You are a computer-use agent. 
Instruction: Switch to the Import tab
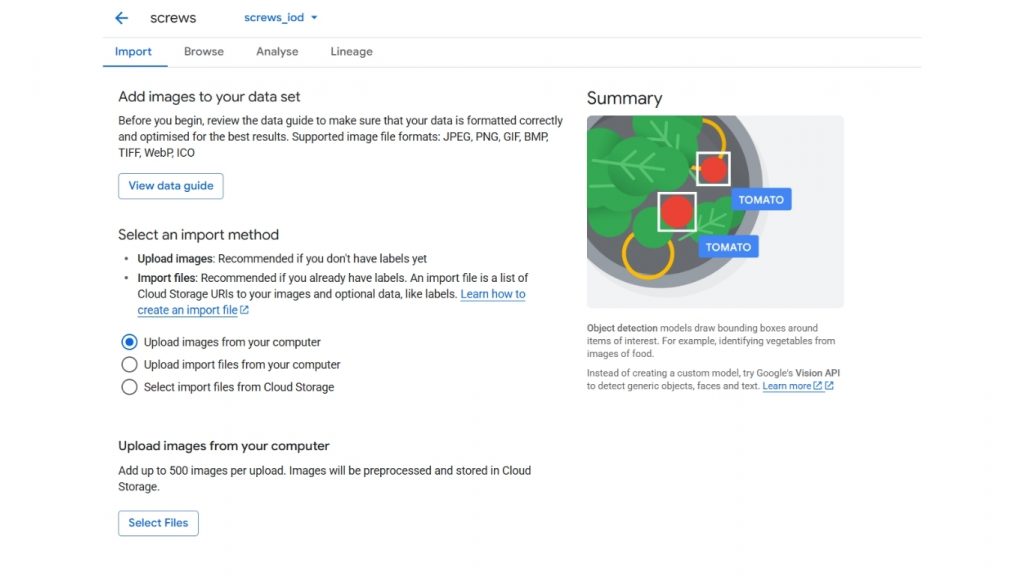pos(133,52)
